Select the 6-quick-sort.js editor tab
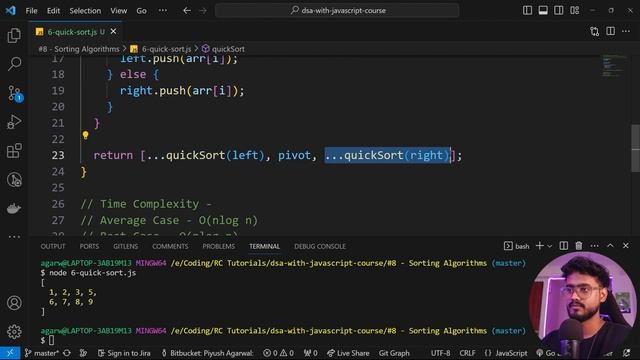Image resolution: width=640 pixels, height=360 pixels. [76, 31]
